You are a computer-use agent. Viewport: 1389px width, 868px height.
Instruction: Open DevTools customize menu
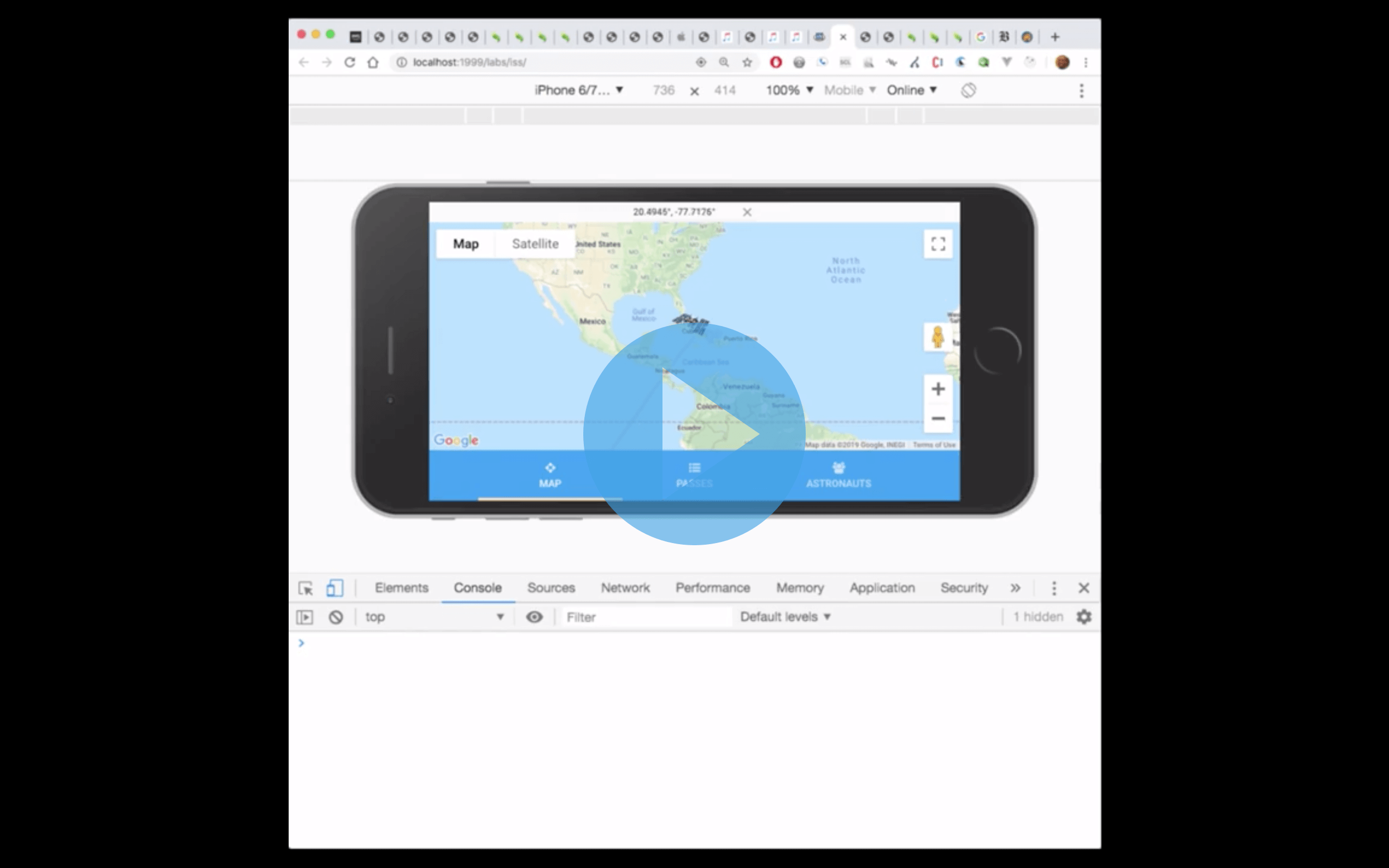point(1054,588)
